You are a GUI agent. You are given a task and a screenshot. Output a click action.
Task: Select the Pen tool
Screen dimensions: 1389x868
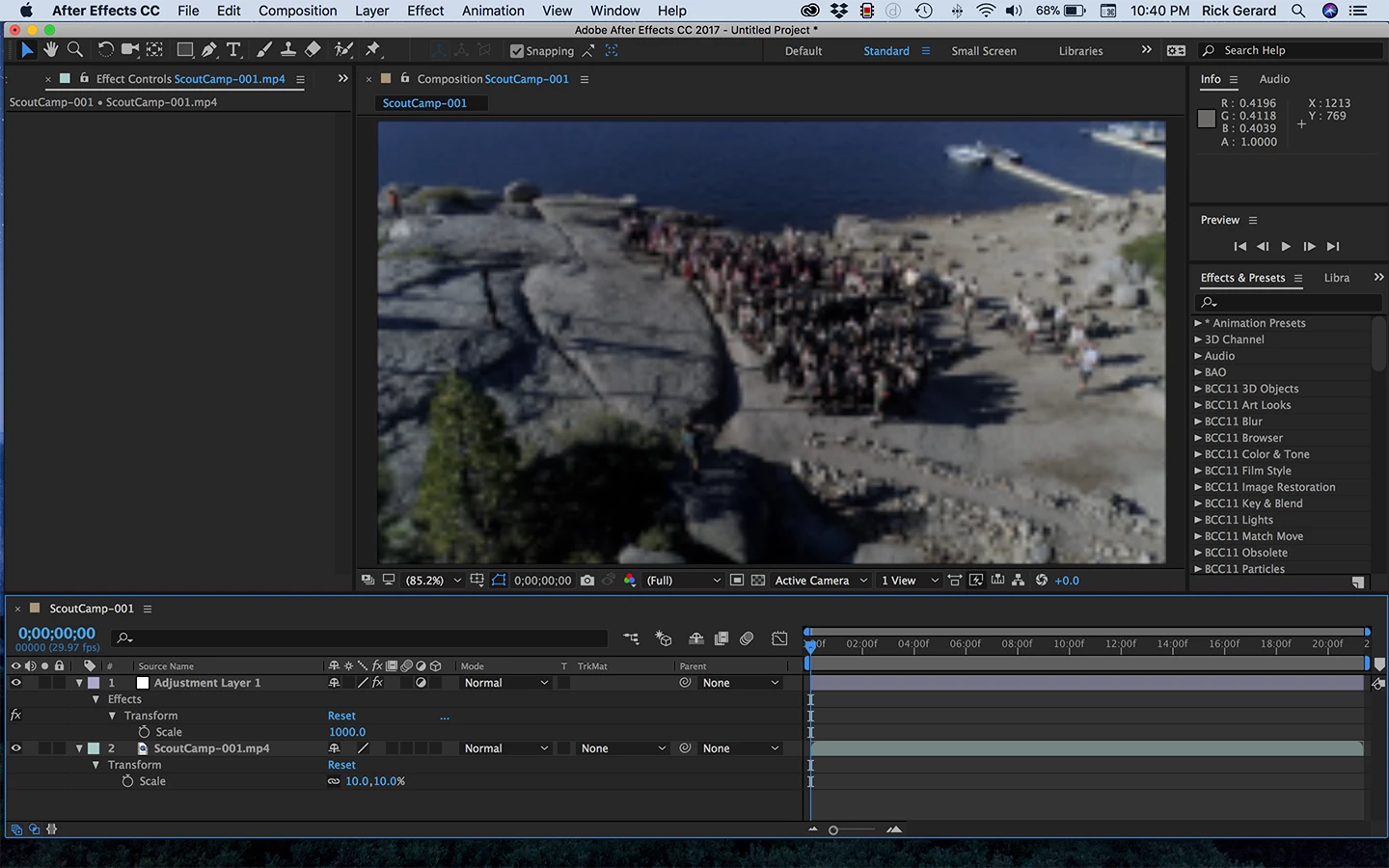click(209, 49)
